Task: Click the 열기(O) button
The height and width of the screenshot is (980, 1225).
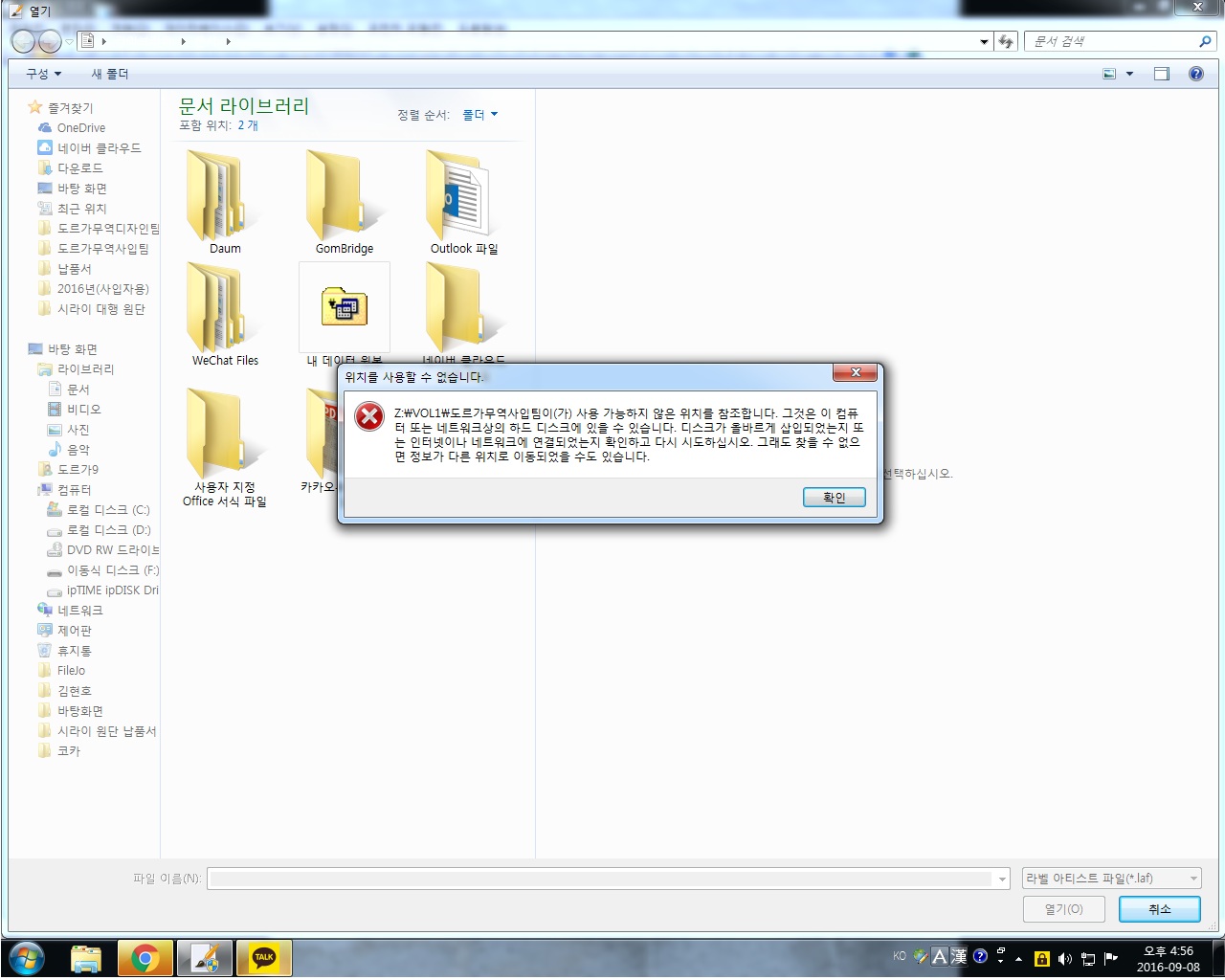Action: [1063, 909]
